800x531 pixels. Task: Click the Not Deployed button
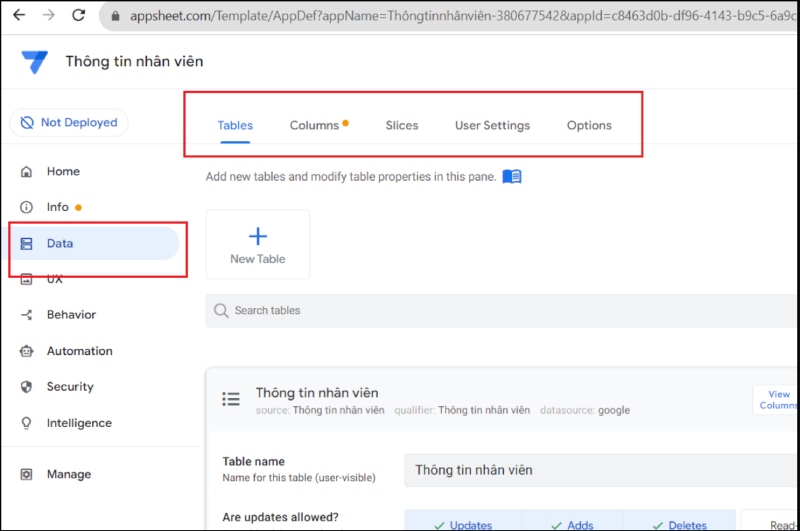69,122
